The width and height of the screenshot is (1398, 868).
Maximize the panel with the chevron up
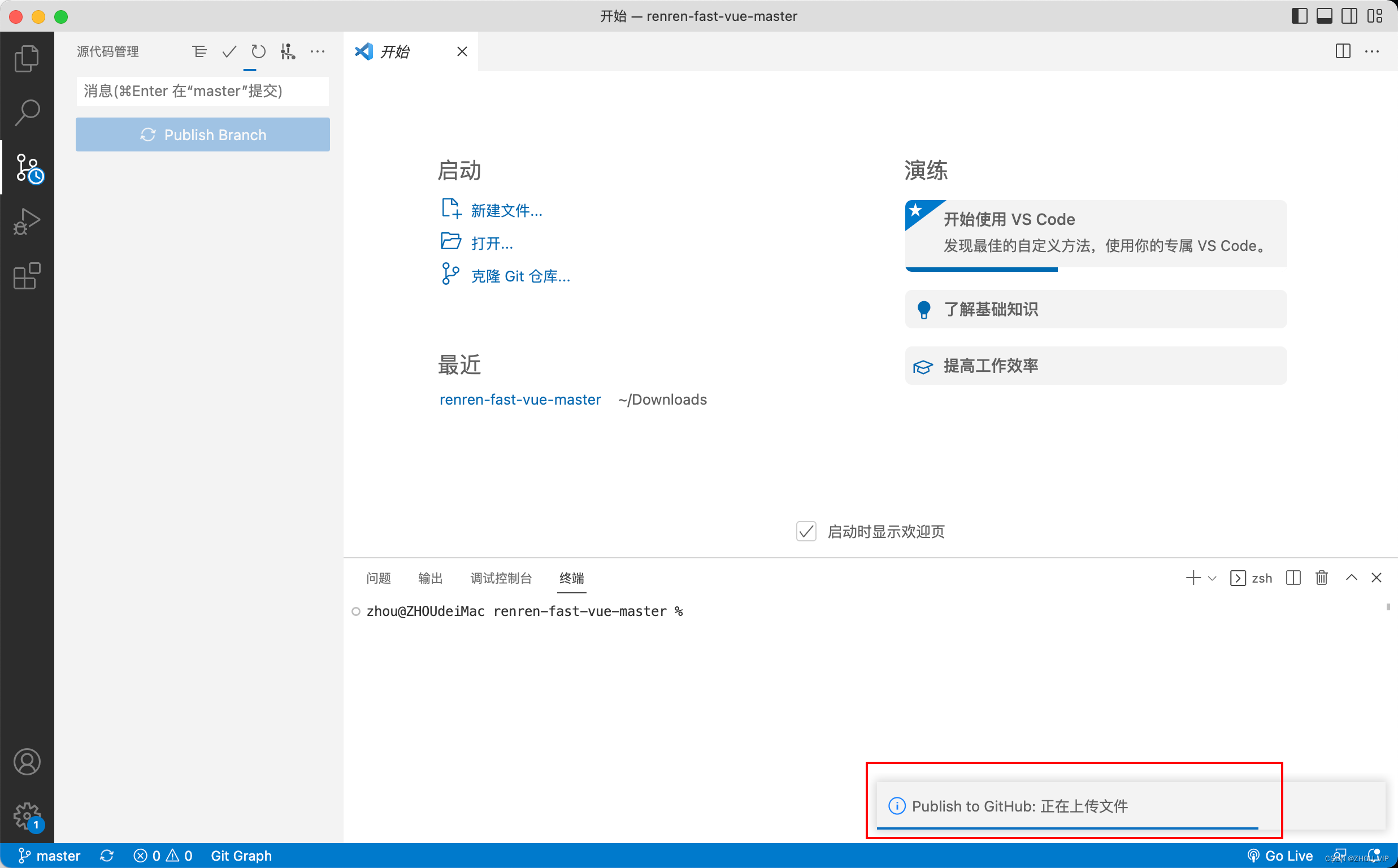(x=1351, y=578)
